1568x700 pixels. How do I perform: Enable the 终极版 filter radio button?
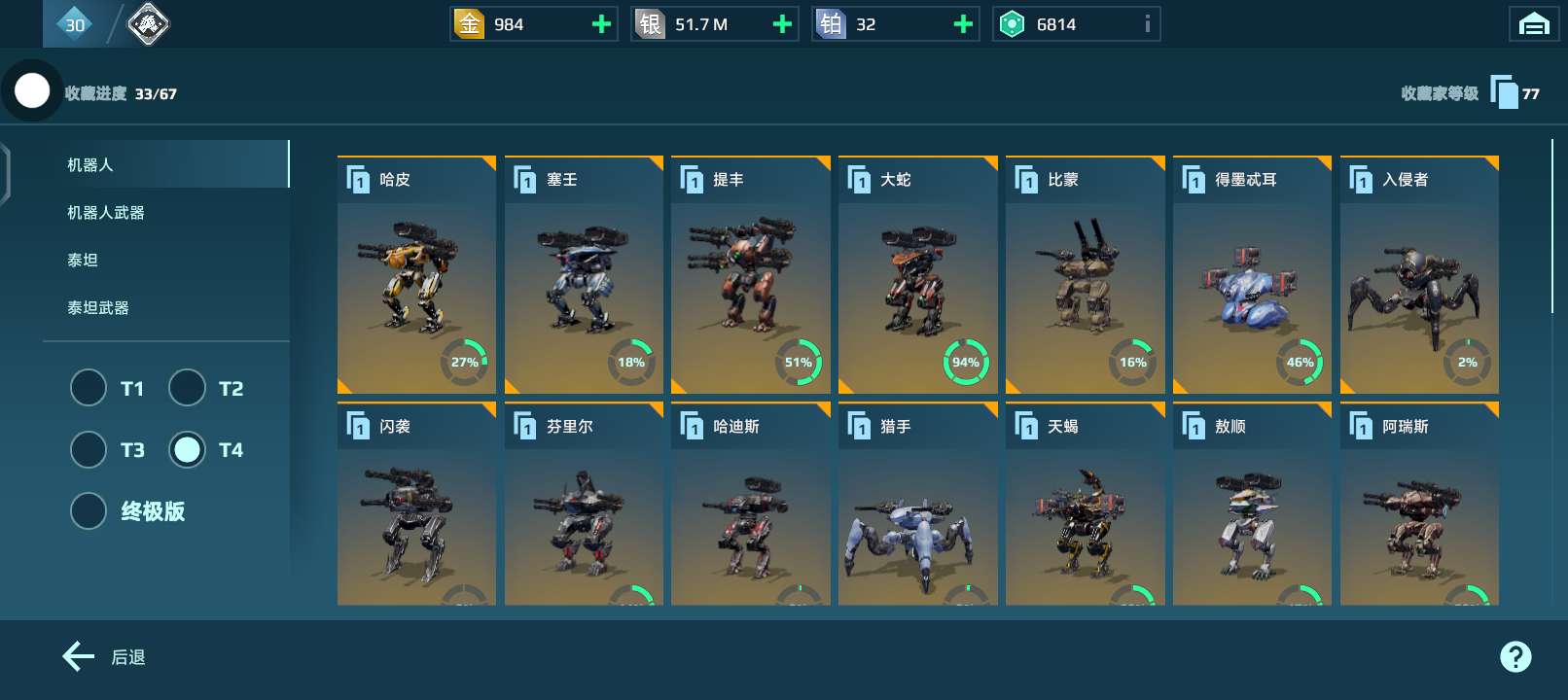pyautogui.click(x=89, y=510)
